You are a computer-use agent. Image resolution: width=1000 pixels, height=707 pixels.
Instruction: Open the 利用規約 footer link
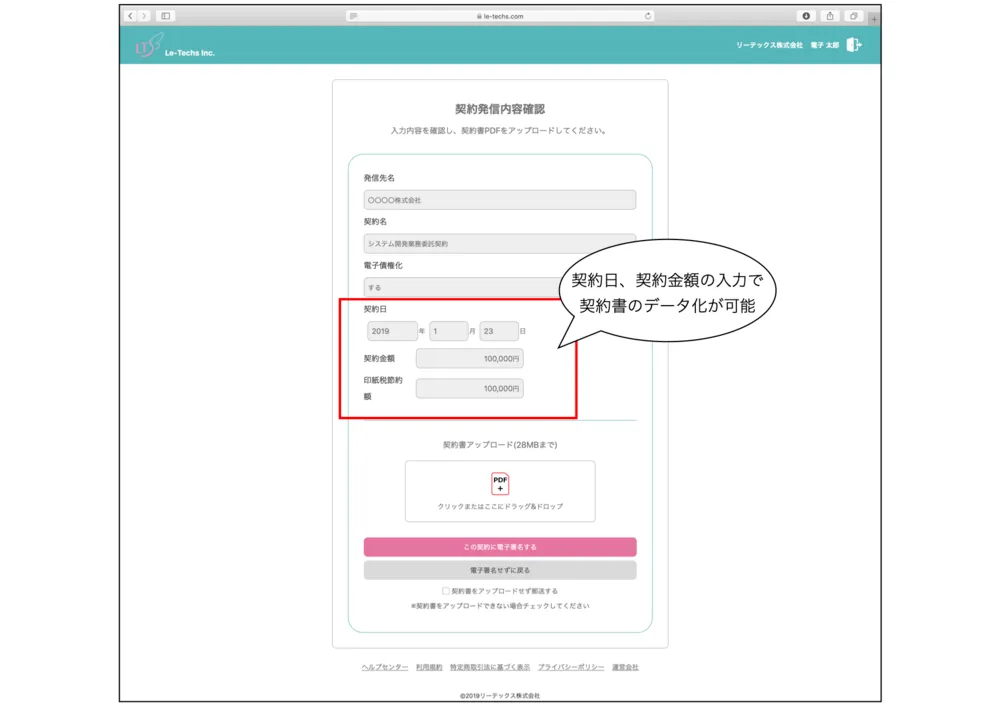[429, 667]
